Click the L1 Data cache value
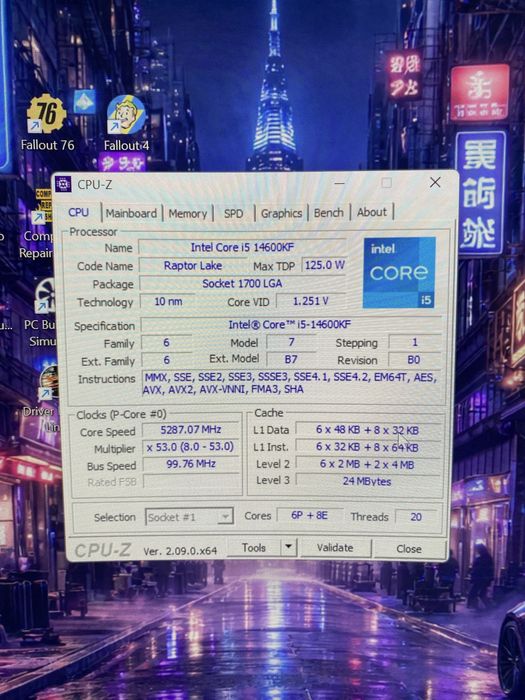 (x=368, y=430)
